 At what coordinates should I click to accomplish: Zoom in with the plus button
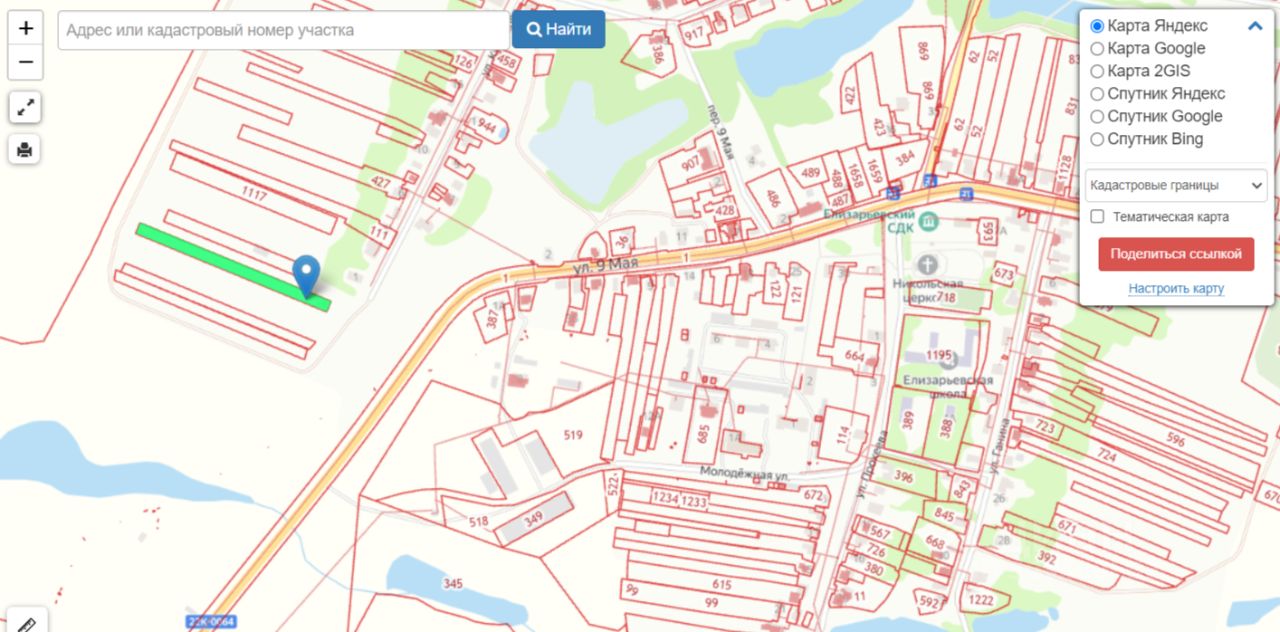(x=25, y=28)
